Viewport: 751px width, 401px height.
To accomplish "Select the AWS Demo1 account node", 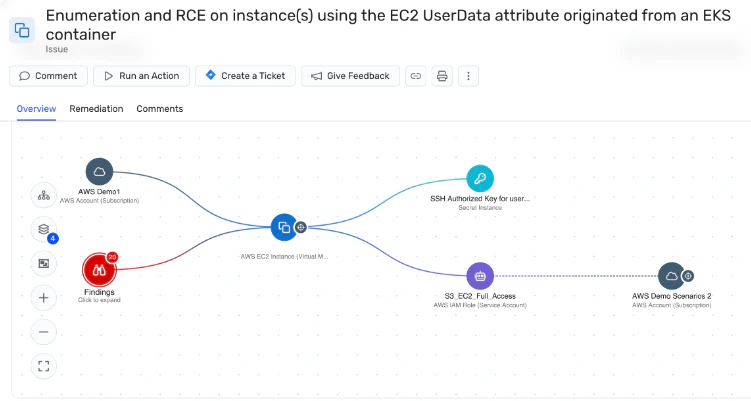I will coord(99,172).
